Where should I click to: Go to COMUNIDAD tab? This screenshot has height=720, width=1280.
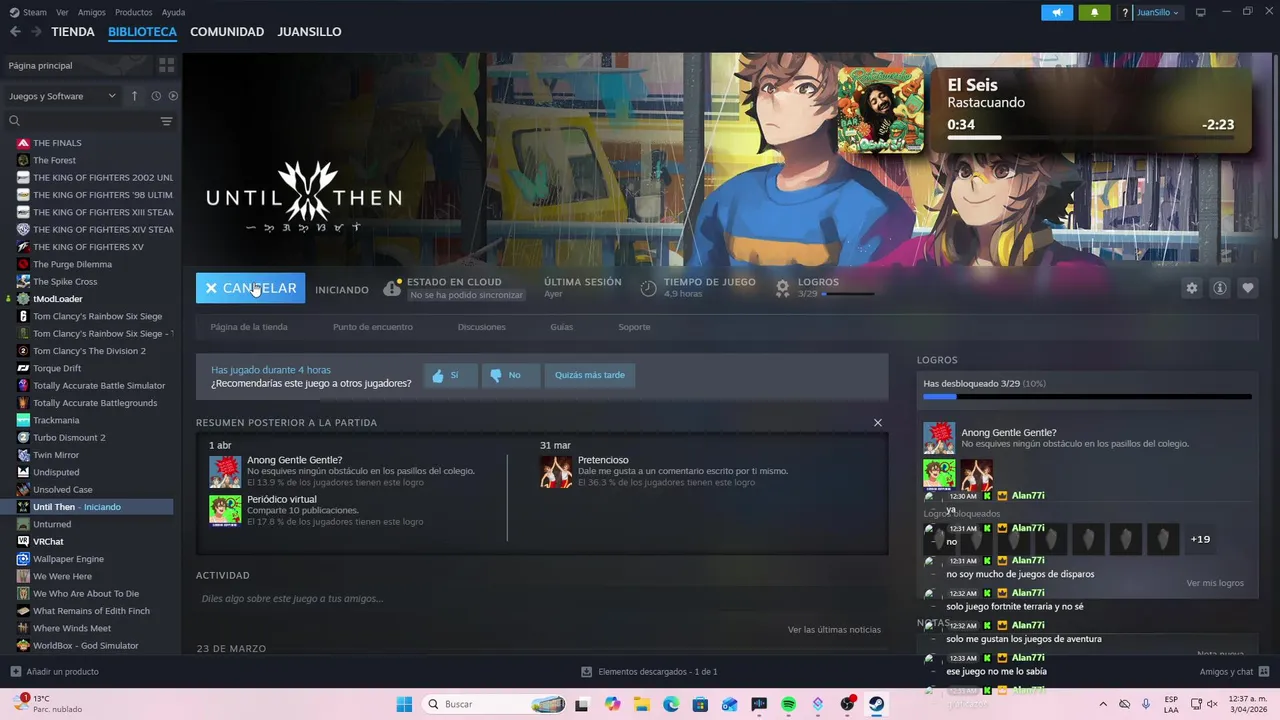point(227,32)
